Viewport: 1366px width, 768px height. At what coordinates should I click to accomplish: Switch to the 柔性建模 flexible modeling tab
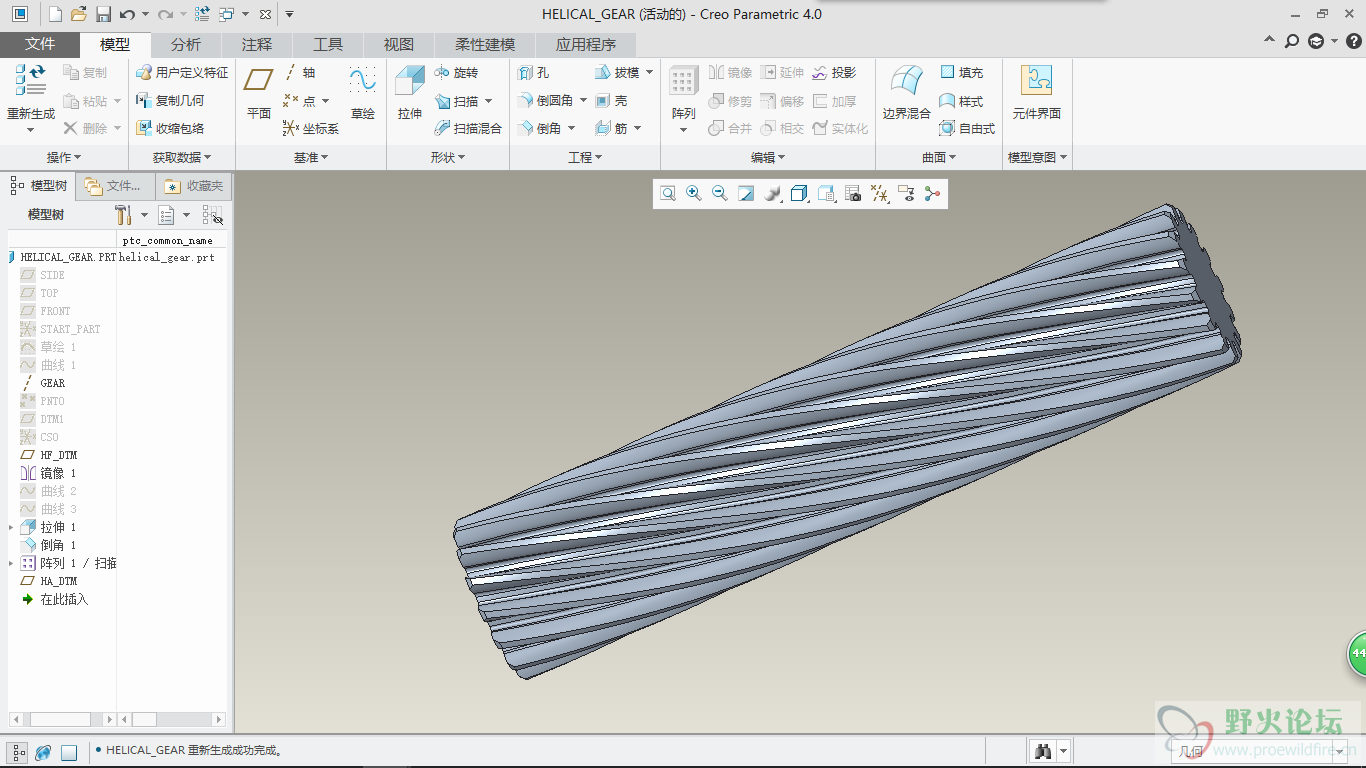point(485,45)
